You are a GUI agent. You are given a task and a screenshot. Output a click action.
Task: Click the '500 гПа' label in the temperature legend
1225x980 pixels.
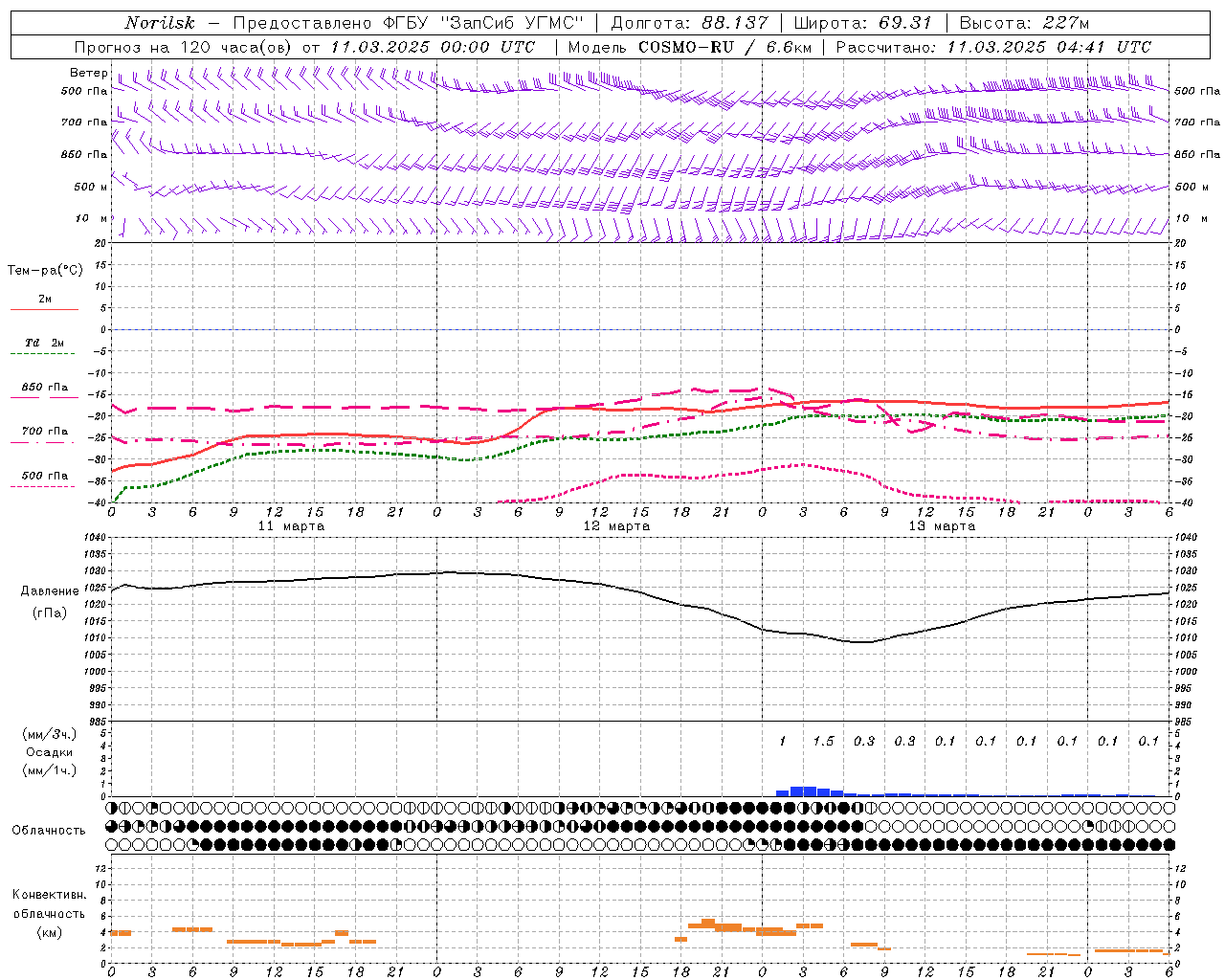point(45,475)
